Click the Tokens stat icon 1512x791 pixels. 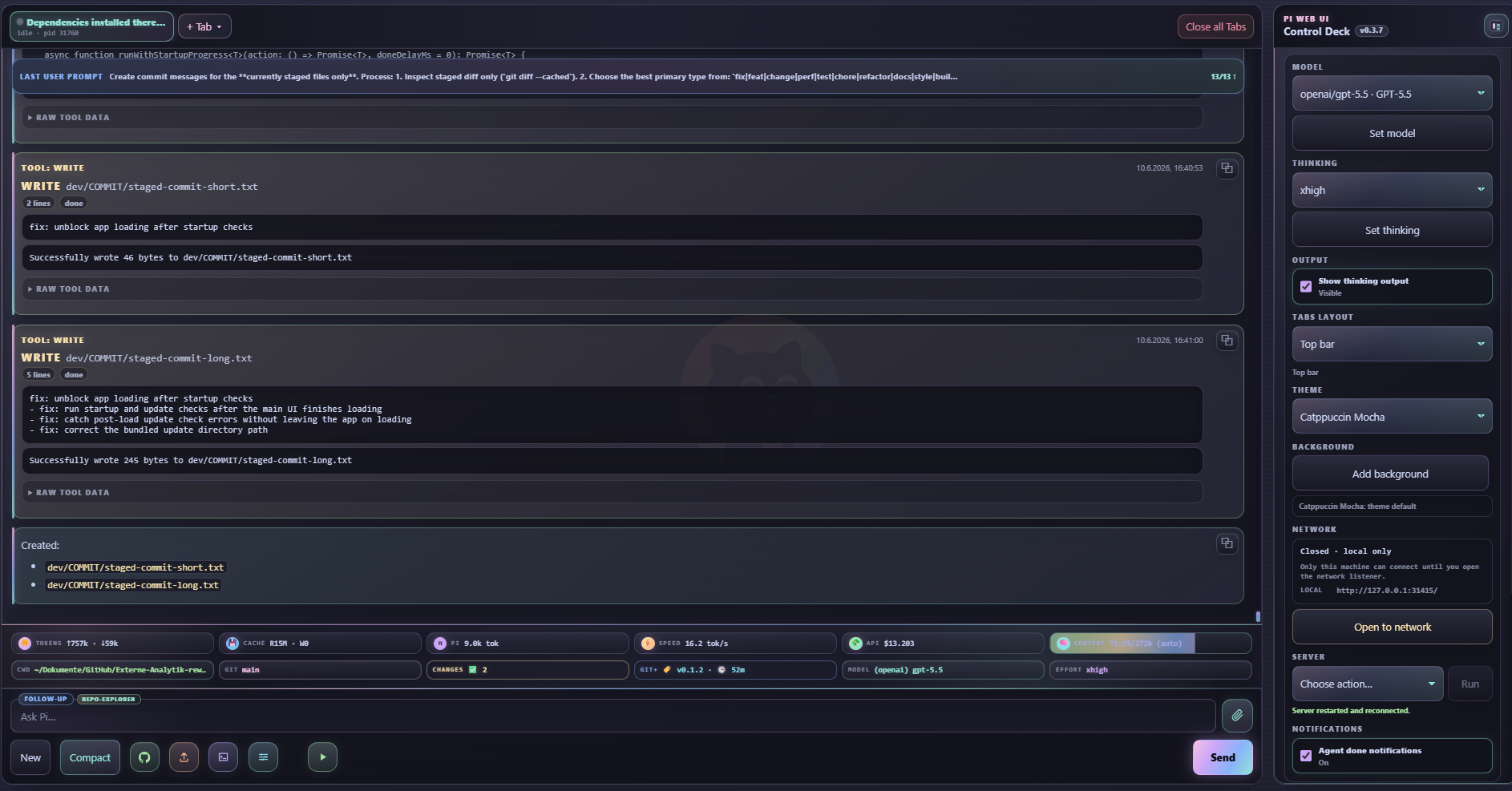pos(25,644)
